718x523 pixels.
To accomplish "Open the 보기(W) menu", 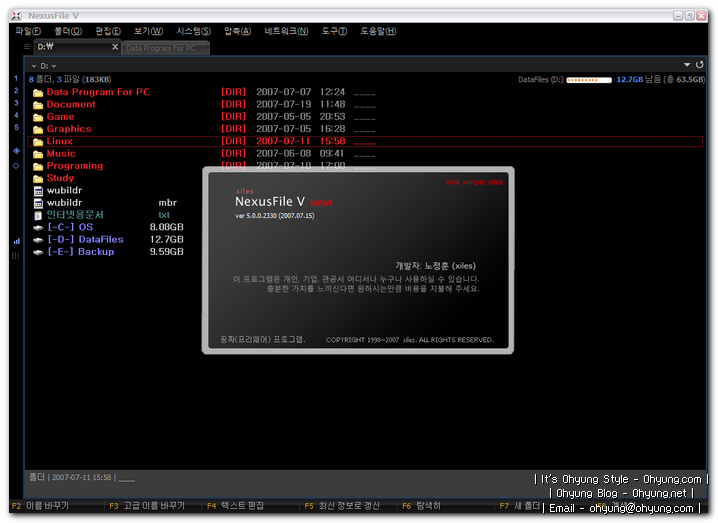I will pos(148,31).
